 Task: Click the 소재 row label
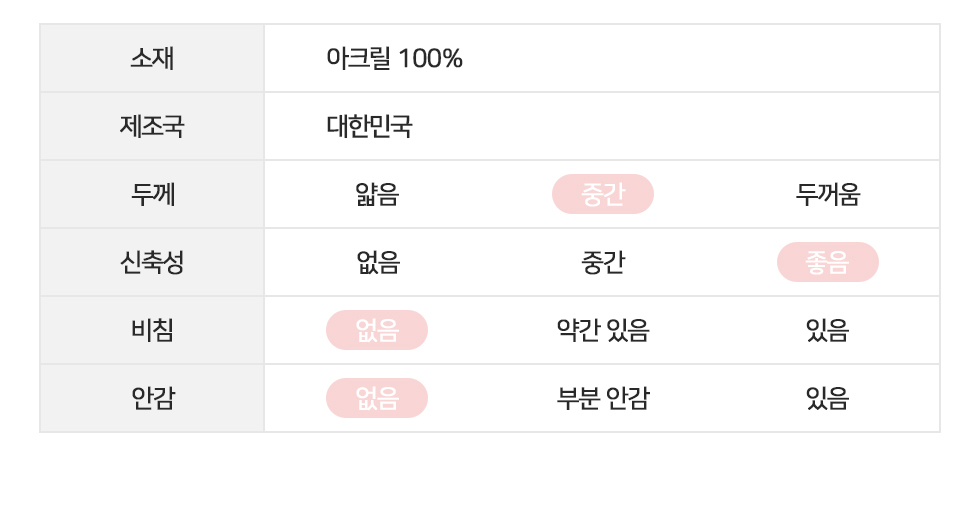pyautogui.click(x=152, y=59)
